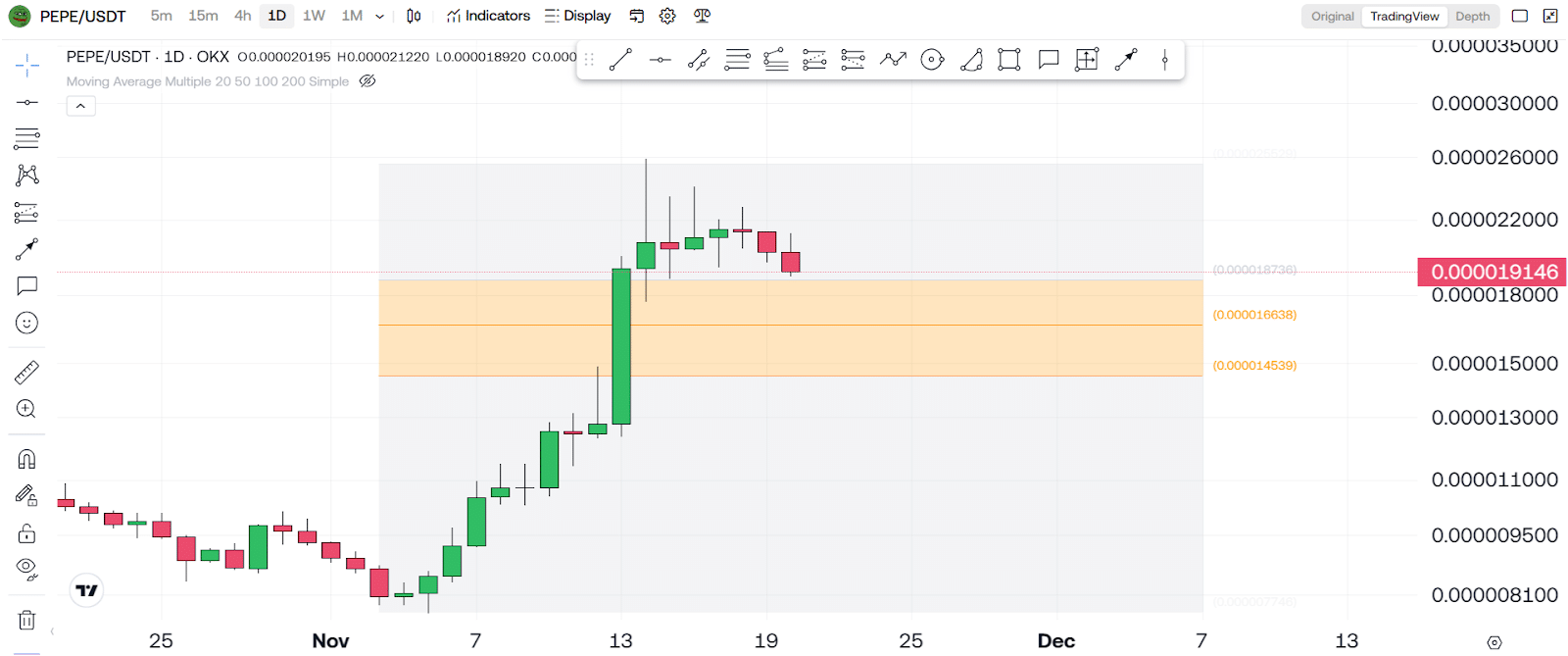The height and width of the screenshot is (656, 1568).
Task: Select the zigzag arrow path tool
Action: (893, 60)
